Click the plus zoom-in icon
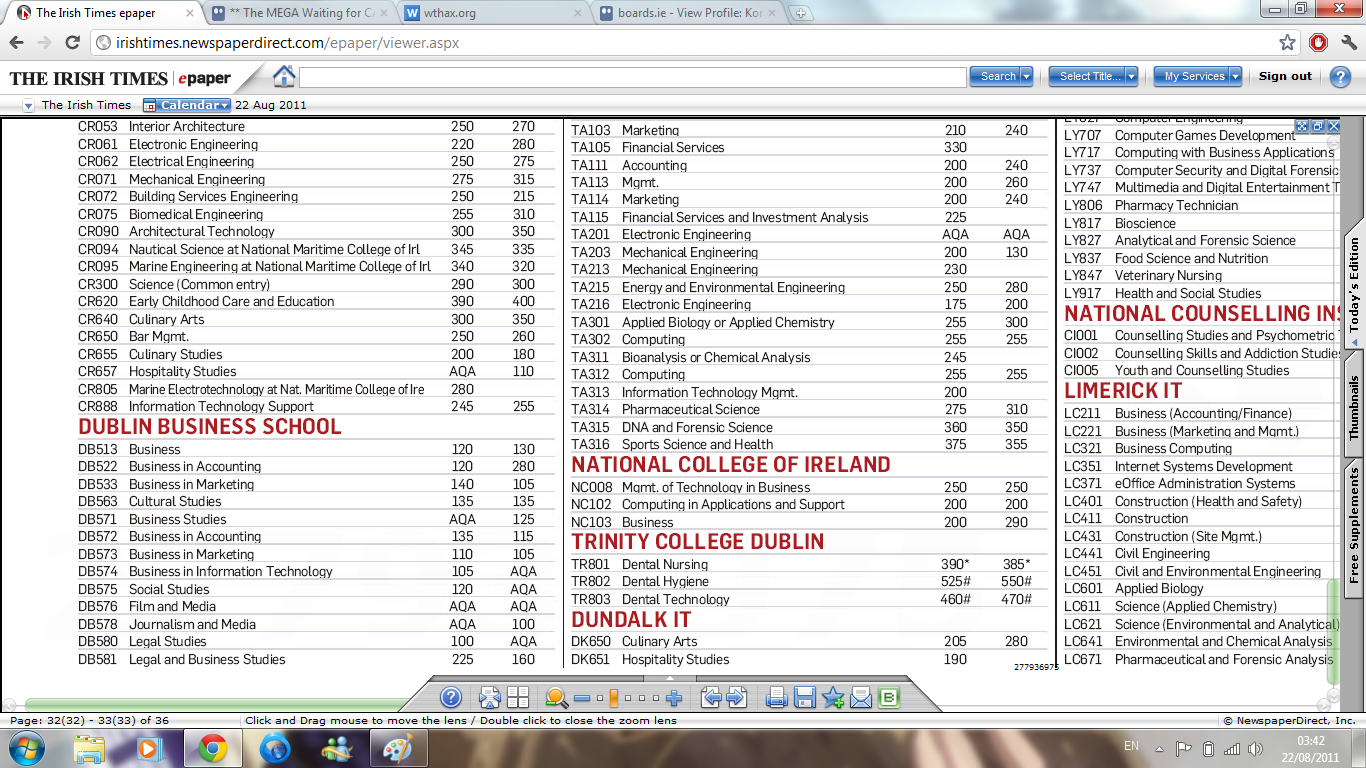The image size is (1366, 768). click(674, 698)
